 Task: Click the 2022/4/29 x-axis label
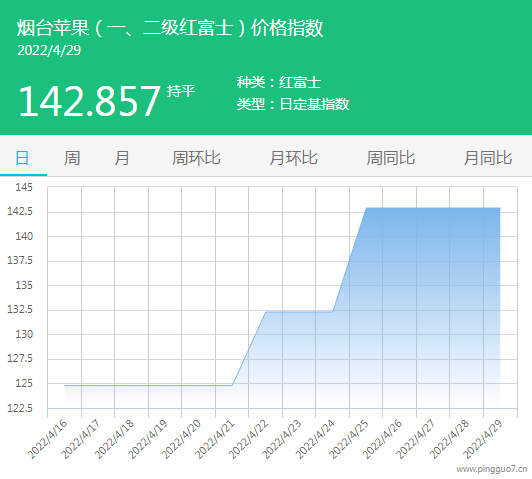click(483, 440)
